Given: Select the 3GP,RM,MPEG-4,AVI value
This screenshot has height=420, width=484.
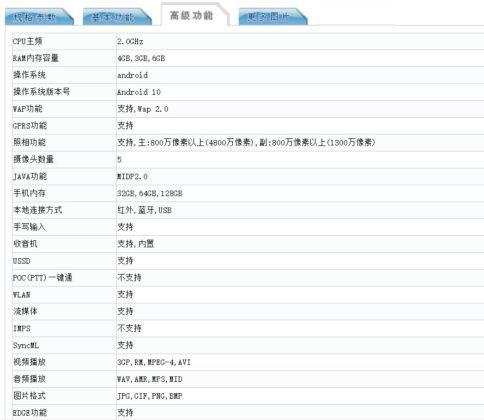Looking at the screenshot, I should (154, 362).
